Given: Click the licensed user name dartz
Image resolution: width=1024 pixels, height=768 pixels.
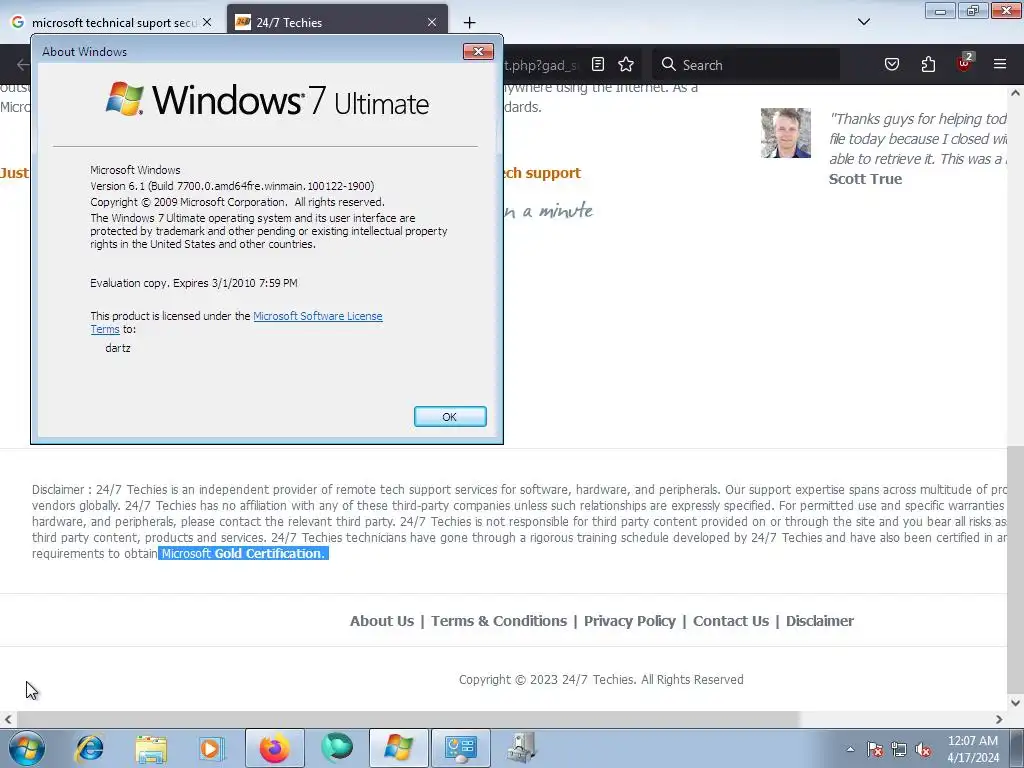Looking at the screenshot, I should coord(118,348).
